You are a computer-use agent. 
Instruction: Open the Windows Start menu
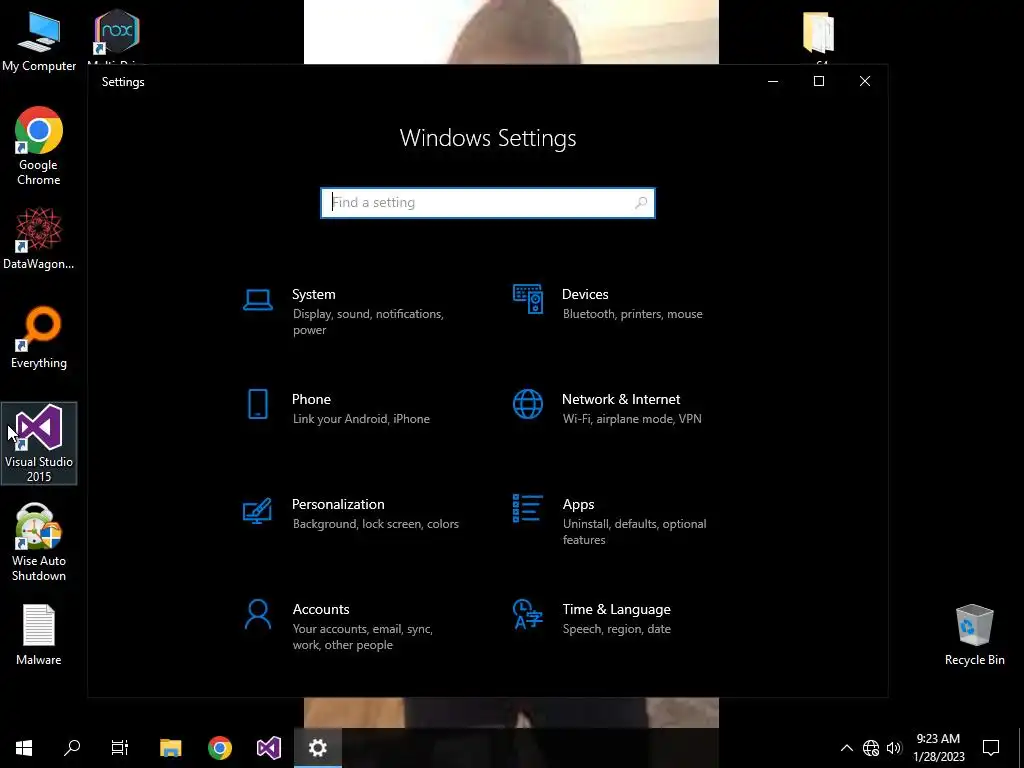24,748
